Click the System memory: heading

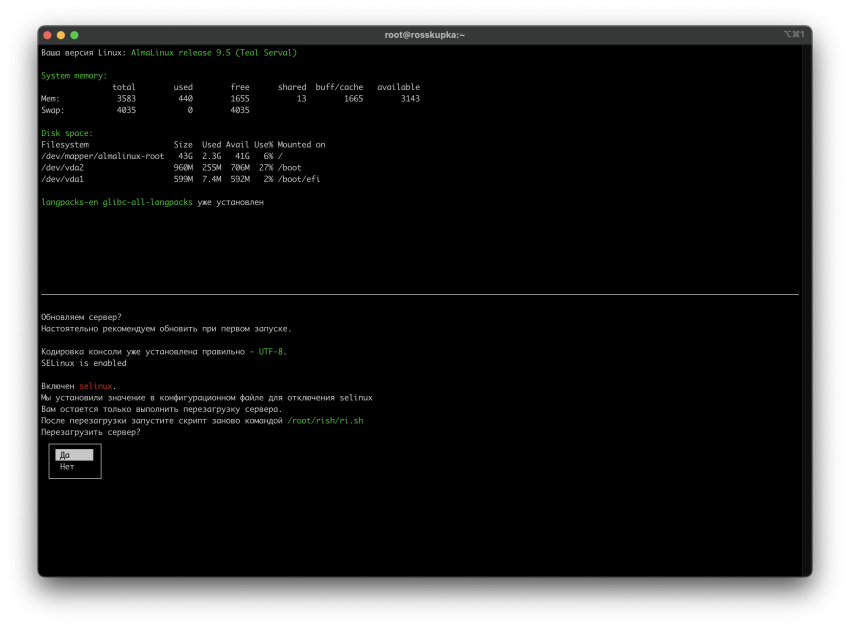tap(74, 75)
